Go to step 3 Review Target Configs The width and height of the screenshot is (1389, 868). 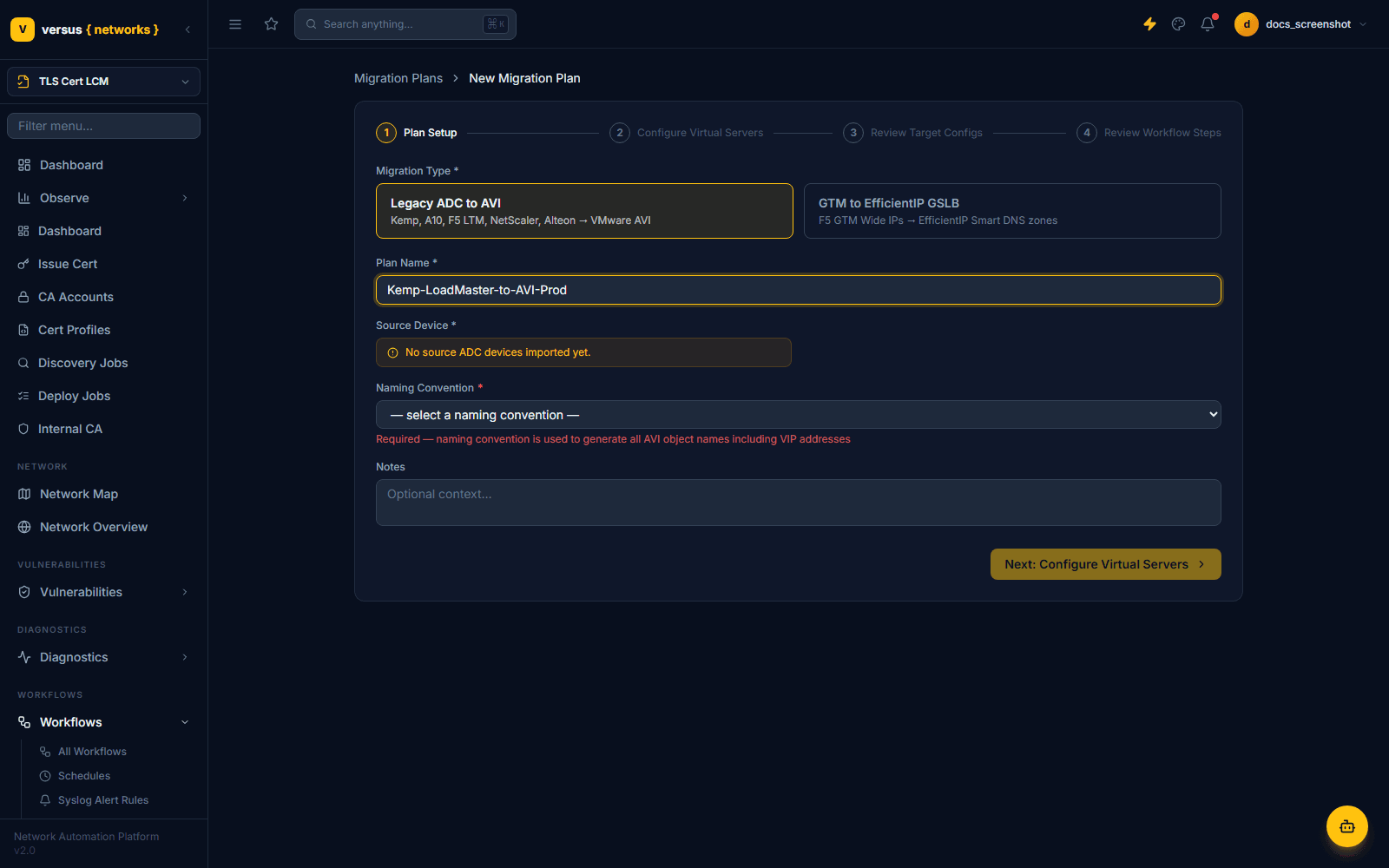click(x=912, y=133)
